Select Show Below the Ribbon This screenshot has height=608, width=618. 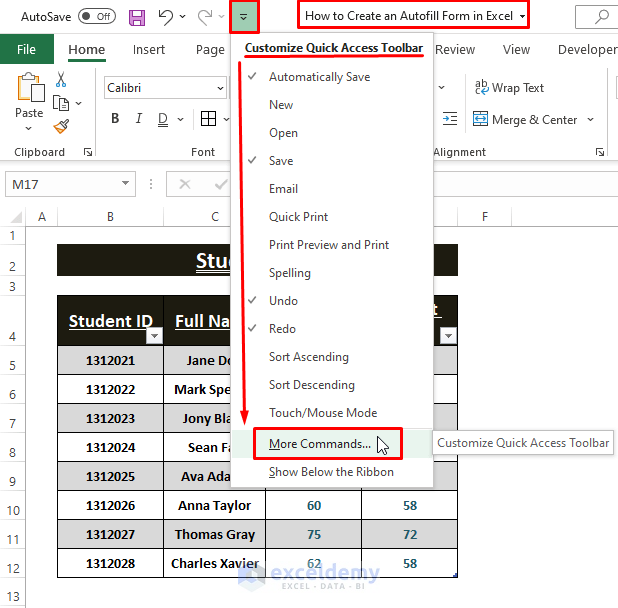tap(331, 472)
